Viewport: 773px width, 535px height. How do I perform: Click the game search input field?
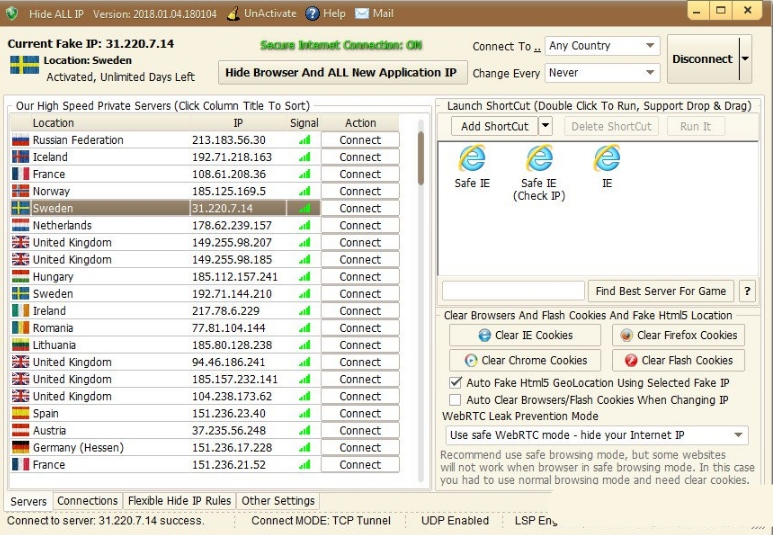coord(513,291)
